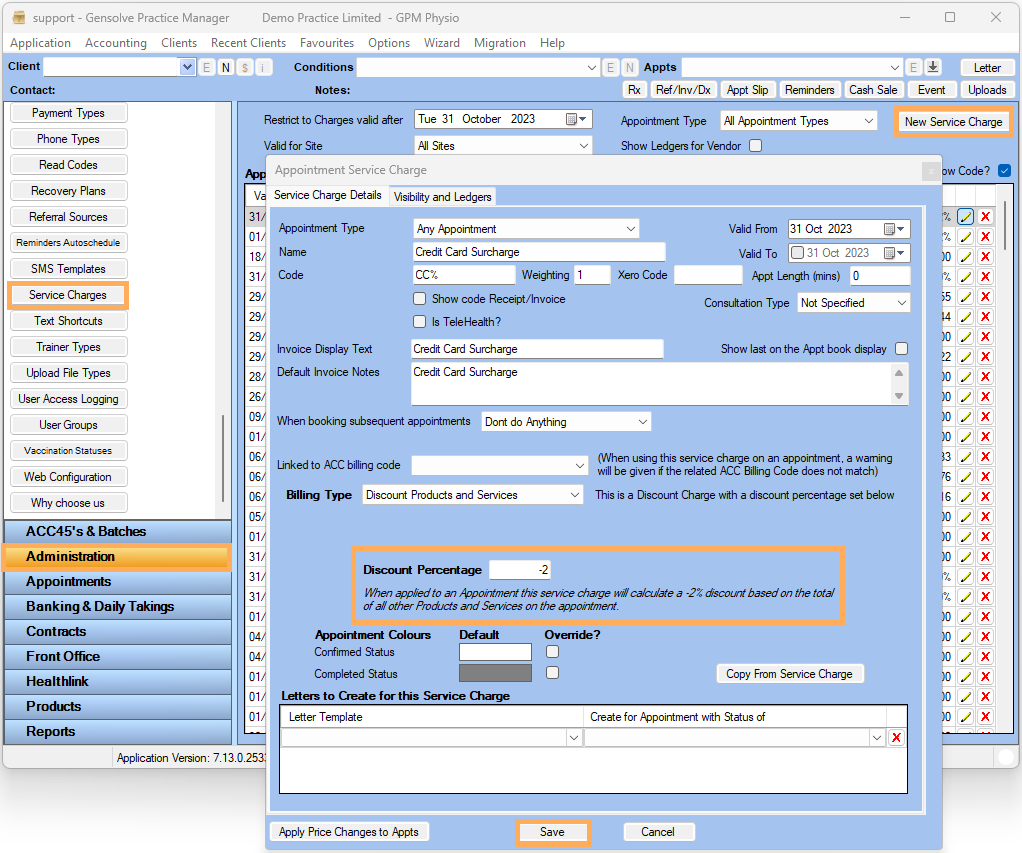Click the Copy From Service Charge button

789,674
